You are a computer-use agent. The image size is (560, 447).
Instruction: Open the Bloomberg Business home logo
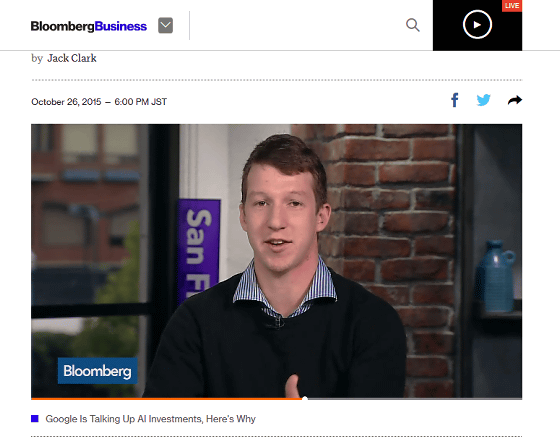coord(89,26)
